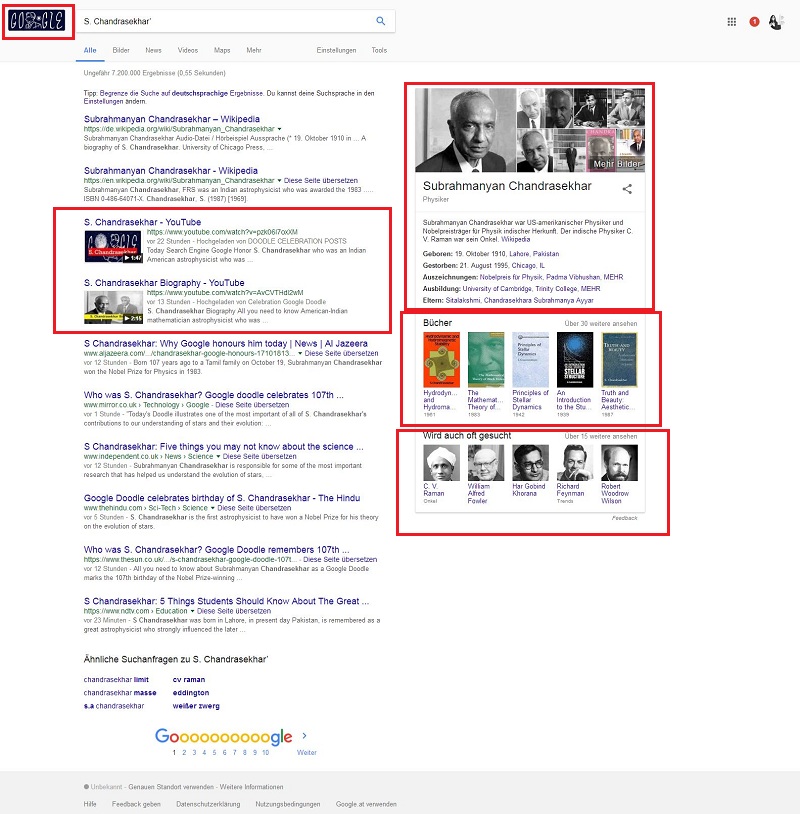Open related search 'chandrasekhar limit'

(116, 679)
